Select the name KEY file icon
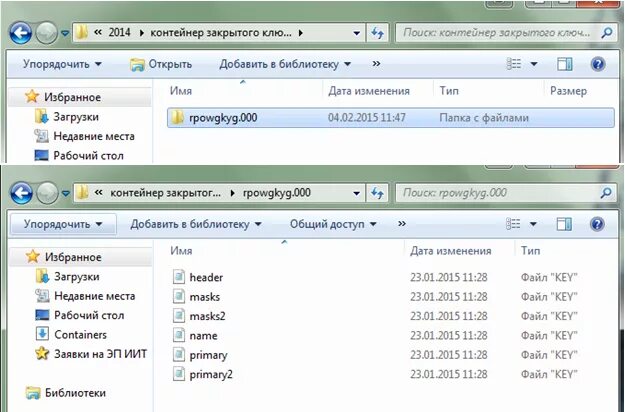The height and width of the screenshot is (412, 625). click(179, 335)
